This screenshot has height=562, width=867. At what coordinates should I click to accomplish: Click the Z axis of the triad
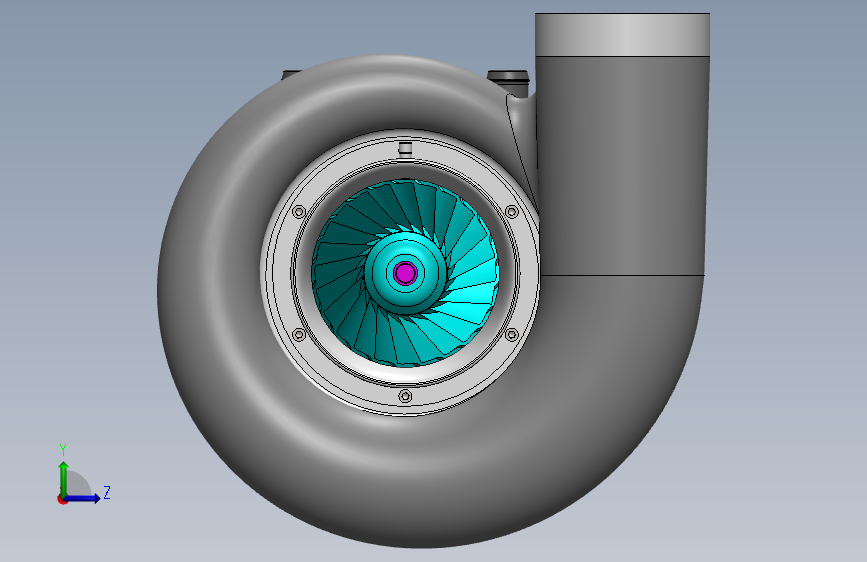(83, 498)
